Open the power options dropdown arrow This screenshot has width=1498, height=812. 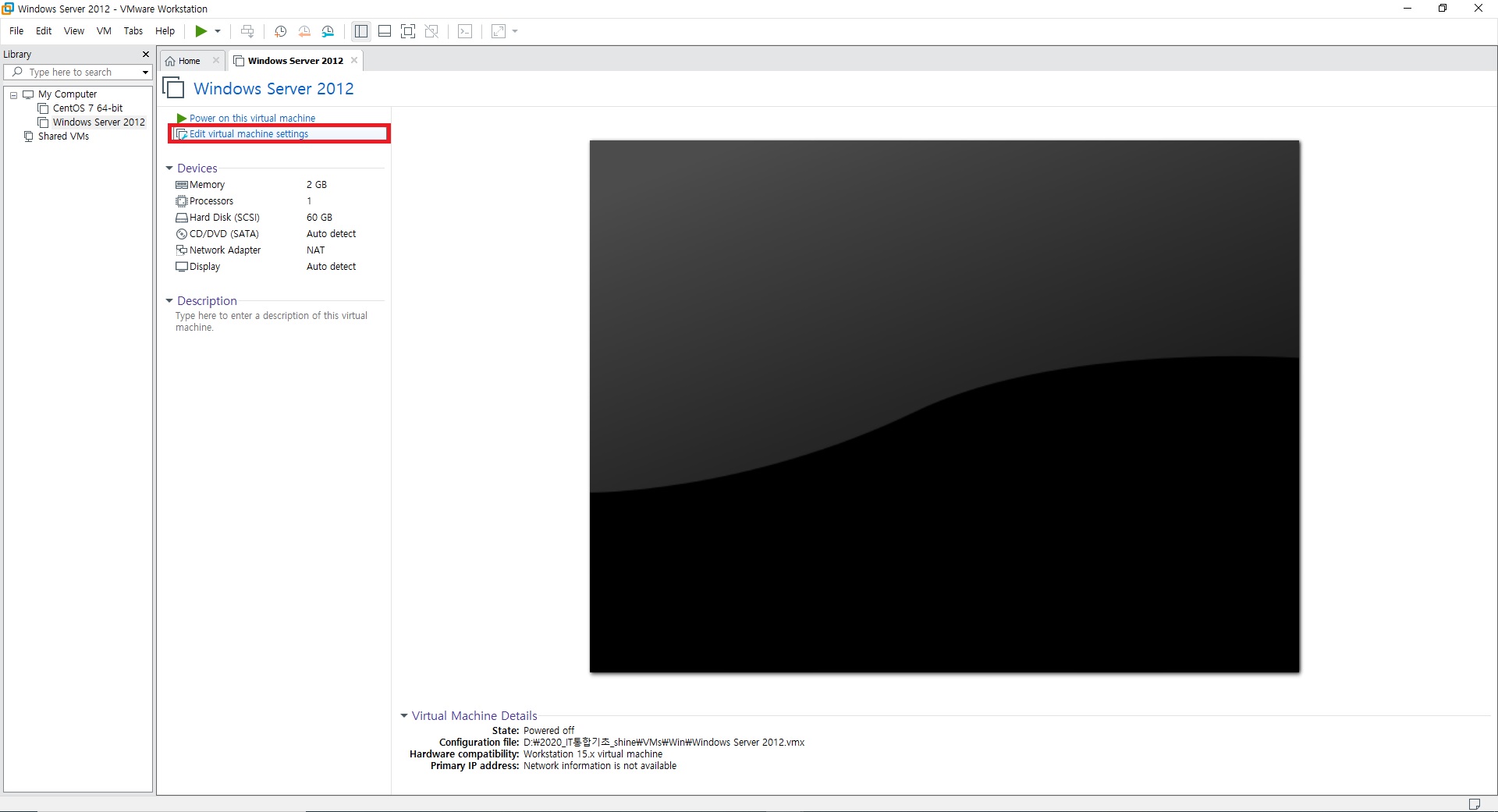tap(218, 31)
